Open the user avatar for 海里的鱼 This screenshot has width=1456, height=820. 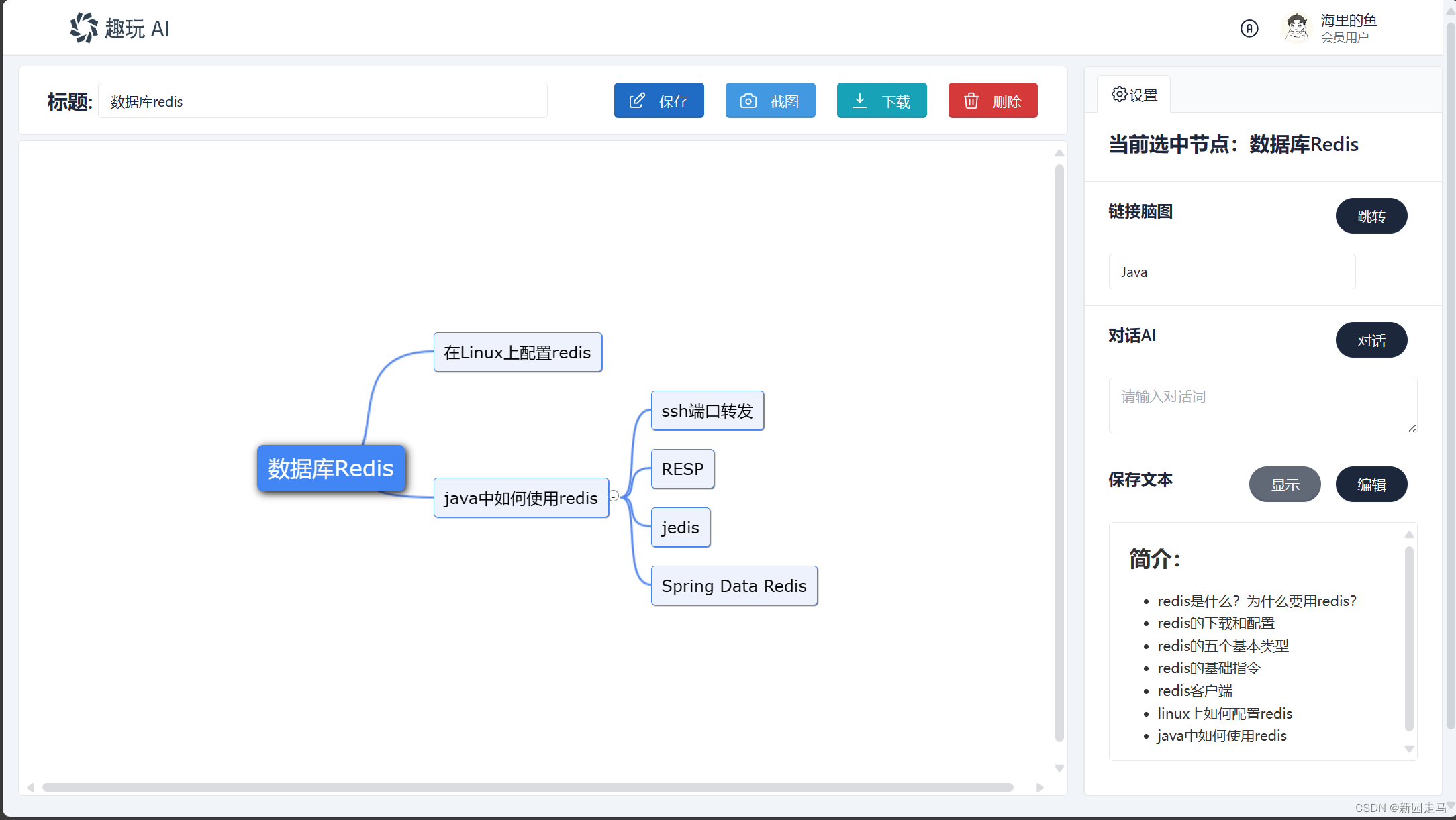(1296, 28)
